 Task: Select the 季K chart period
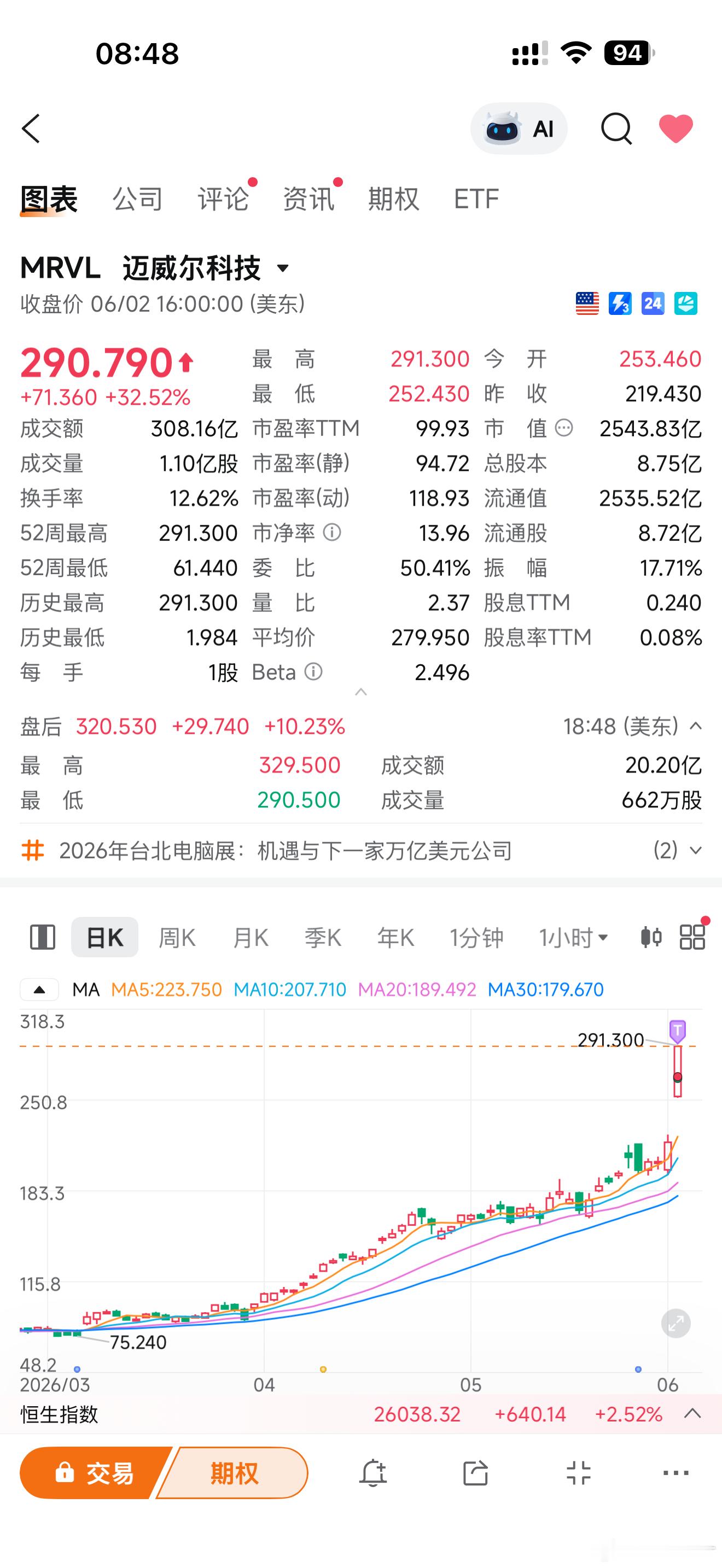point(323,938)
